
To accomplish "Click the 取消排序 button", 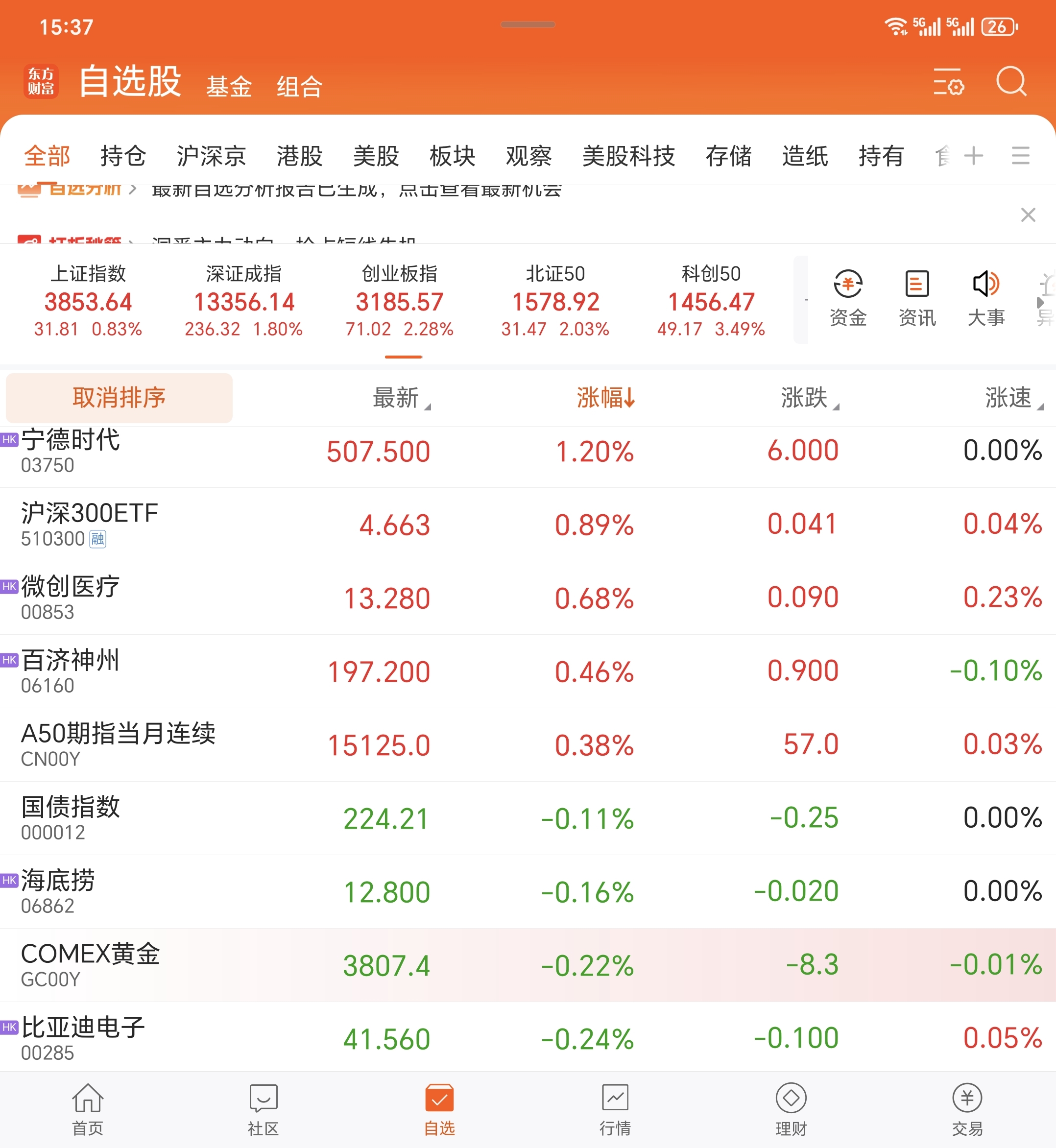I will click(119, 397).
